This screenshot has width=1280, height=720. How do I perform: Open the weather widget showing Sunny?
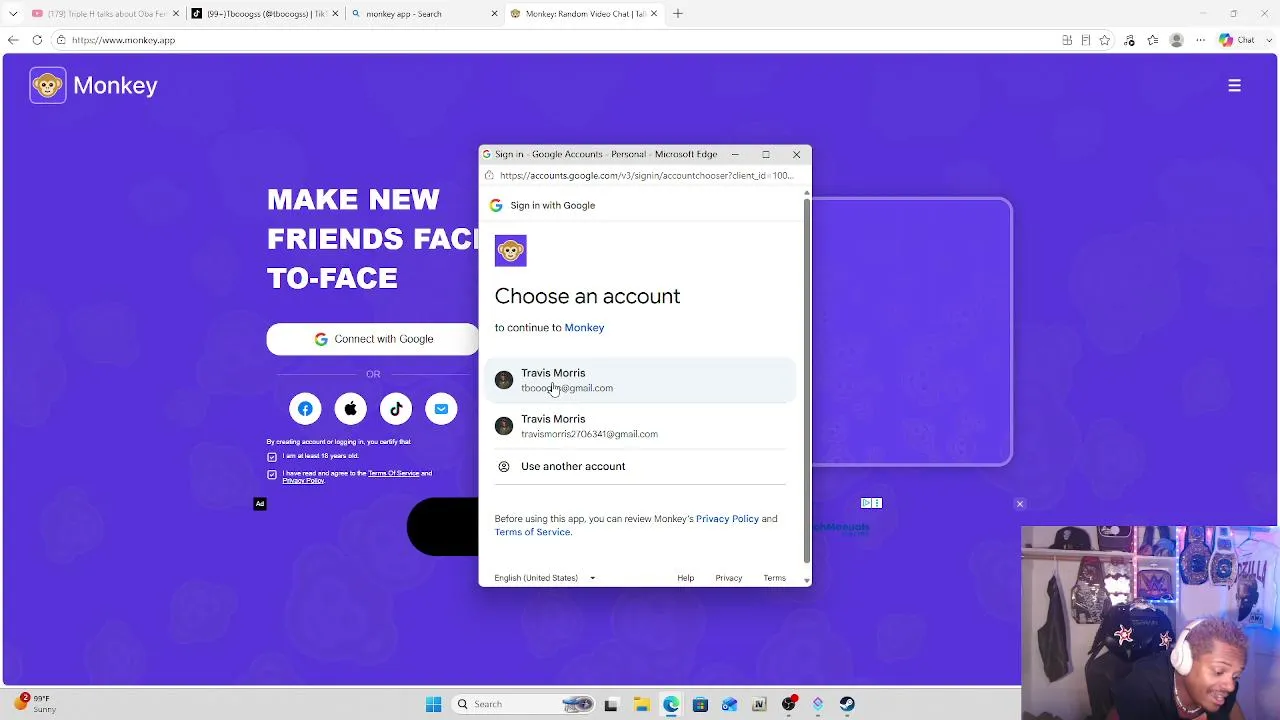click(x=36, y=704)
